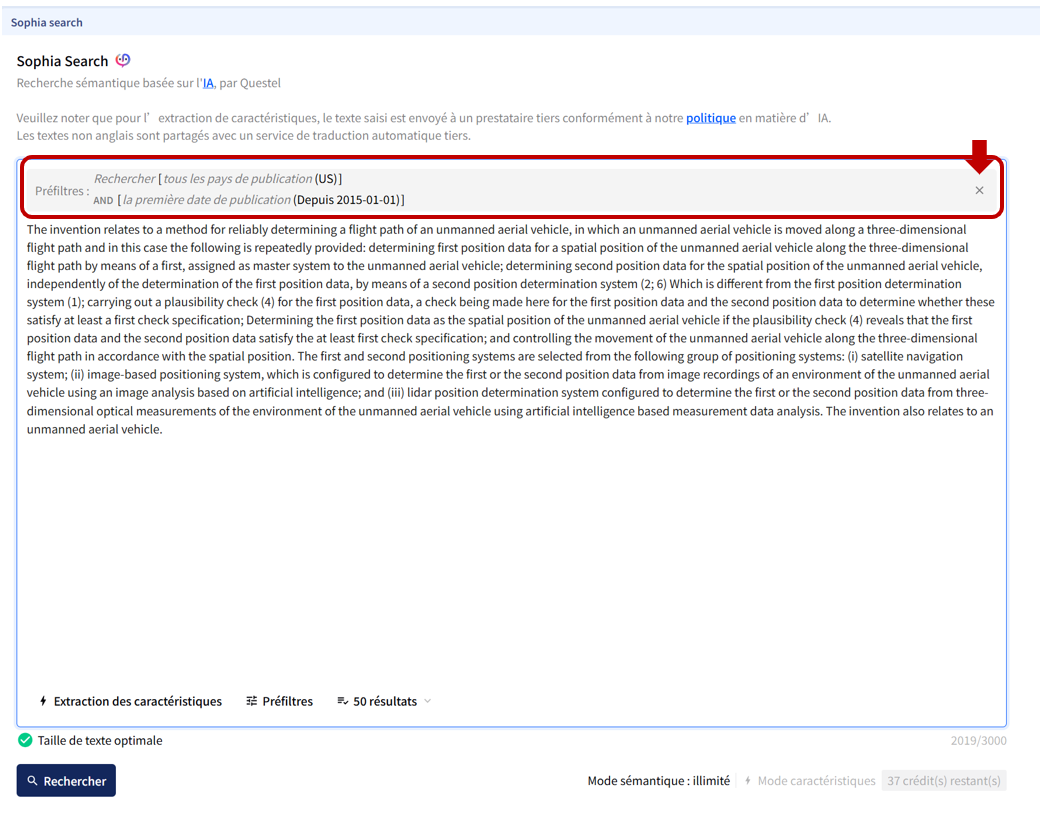Expand the 50 résultats dropdown
1046x819 pixels.
click(384, 701)
